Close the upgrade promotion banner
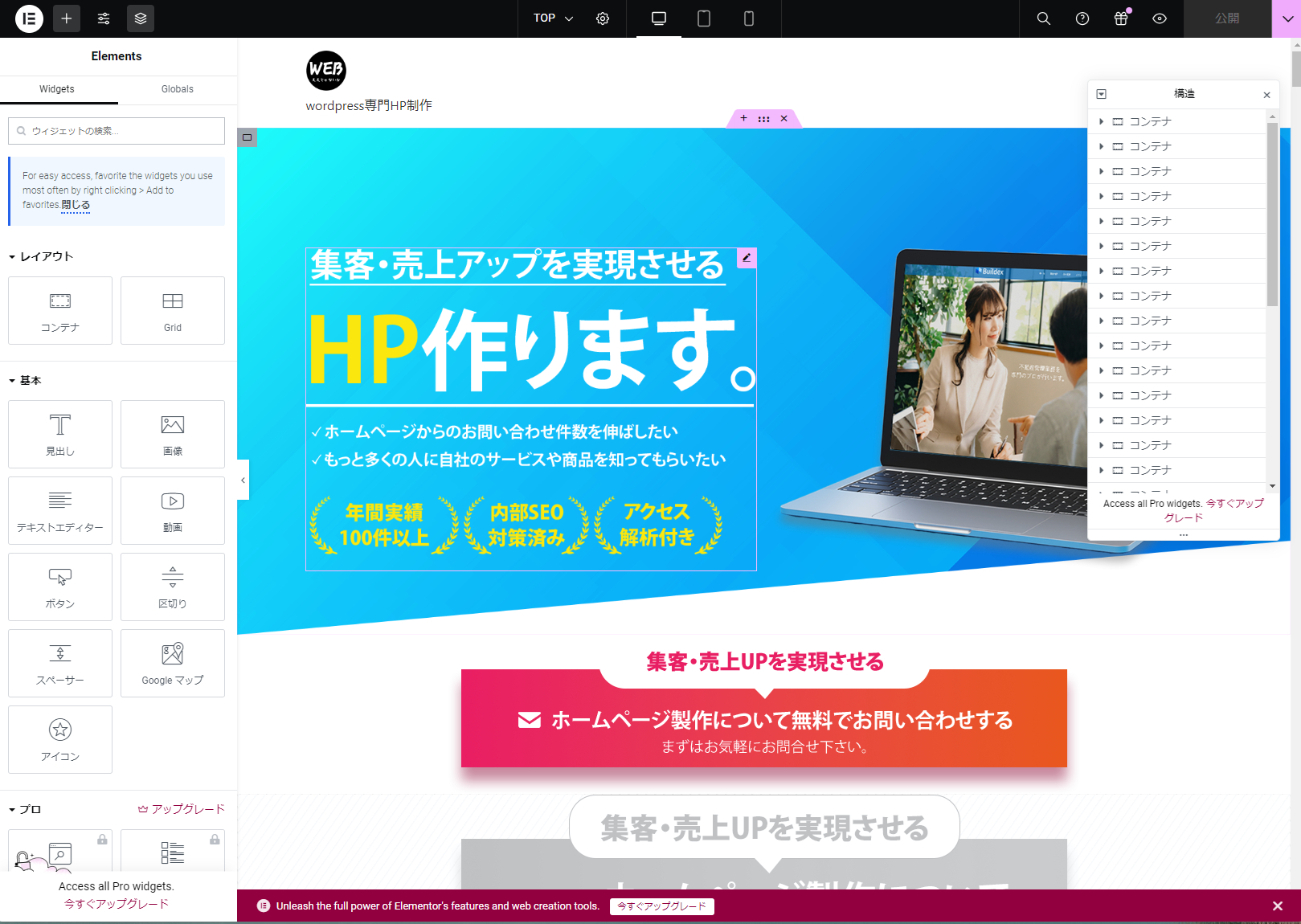Viewport: 1301px width, 924px height. click(x=1278, y=906)
